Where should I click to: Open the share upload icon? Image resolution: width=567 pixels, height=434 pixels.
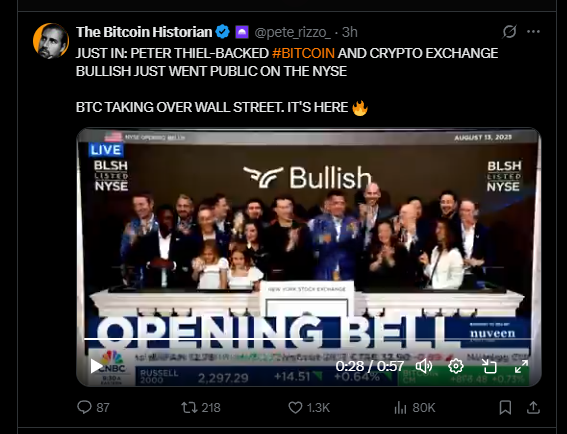pos(533,408)
